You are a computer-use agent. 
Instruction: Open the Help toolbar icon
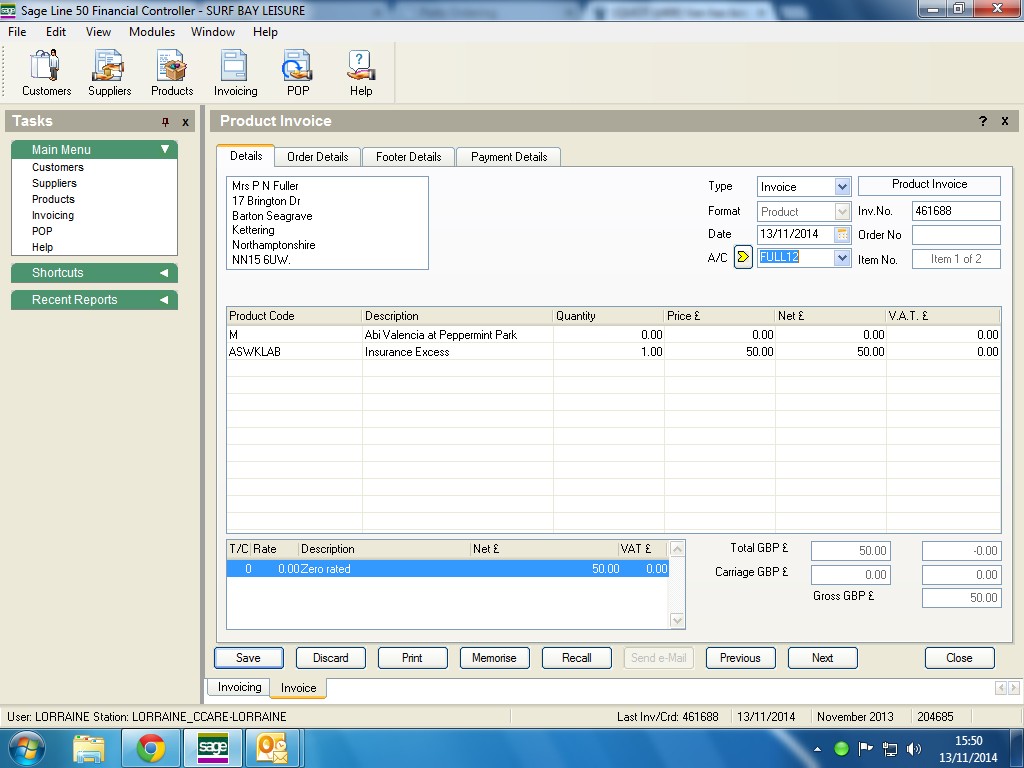361,72
